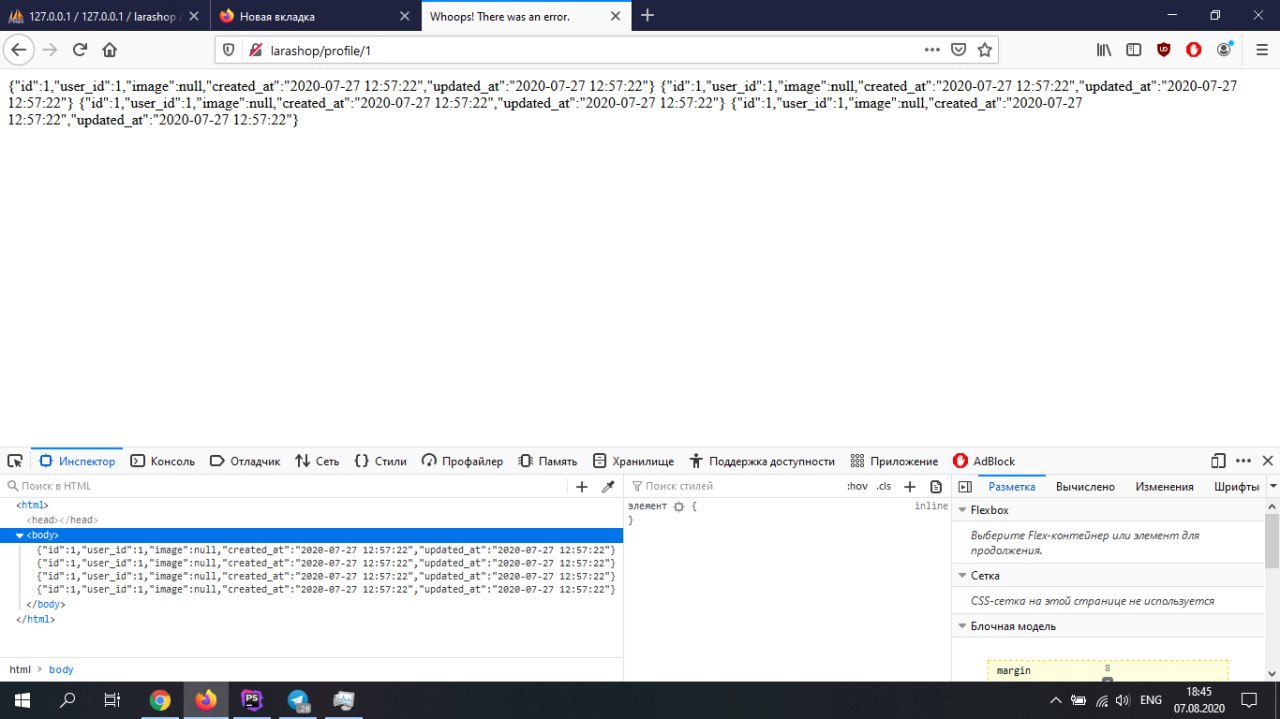Select the html opening tag node

pyautogui.click(x=32, y=506)
